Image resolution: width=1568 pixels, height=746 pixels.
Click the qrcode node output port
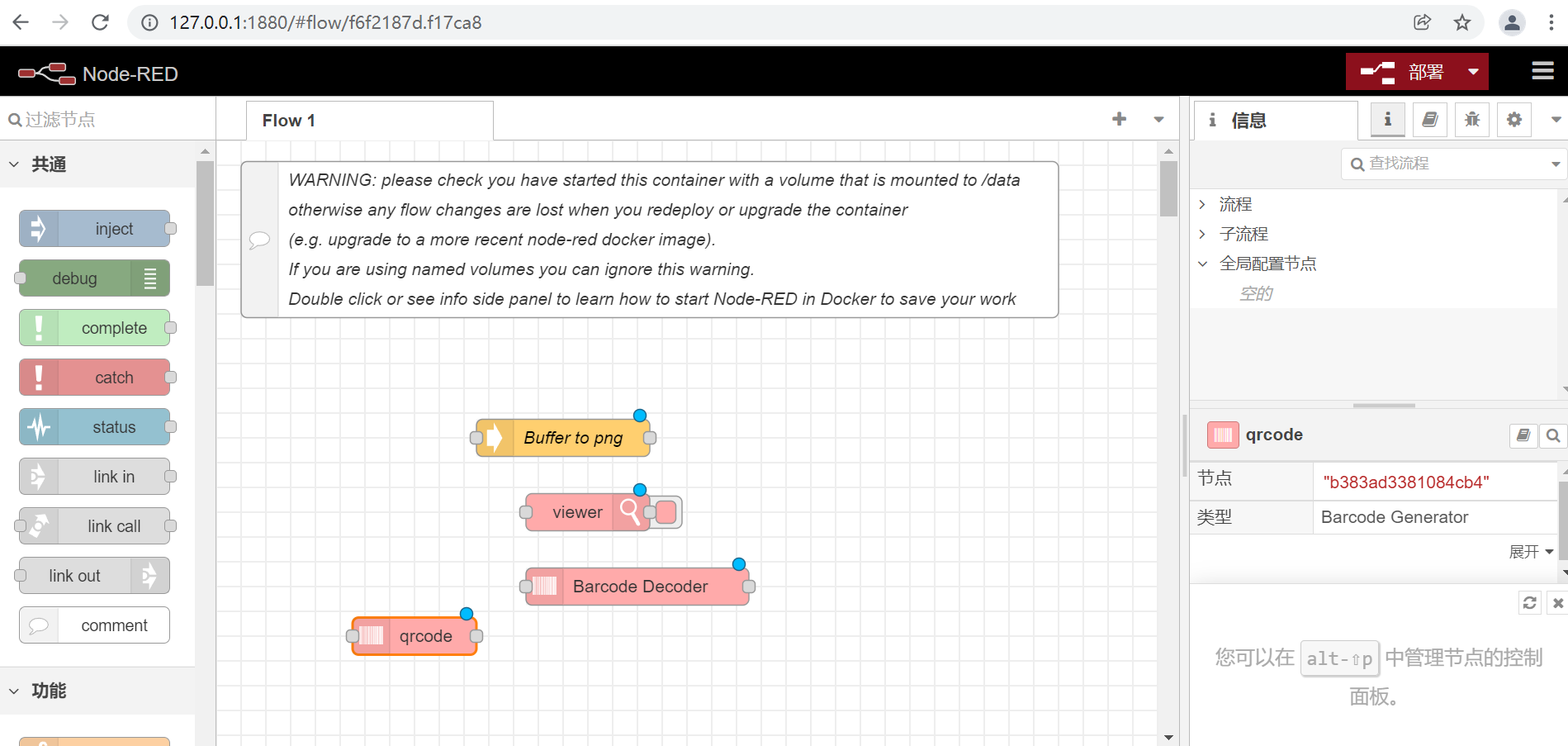pos(476,636)
